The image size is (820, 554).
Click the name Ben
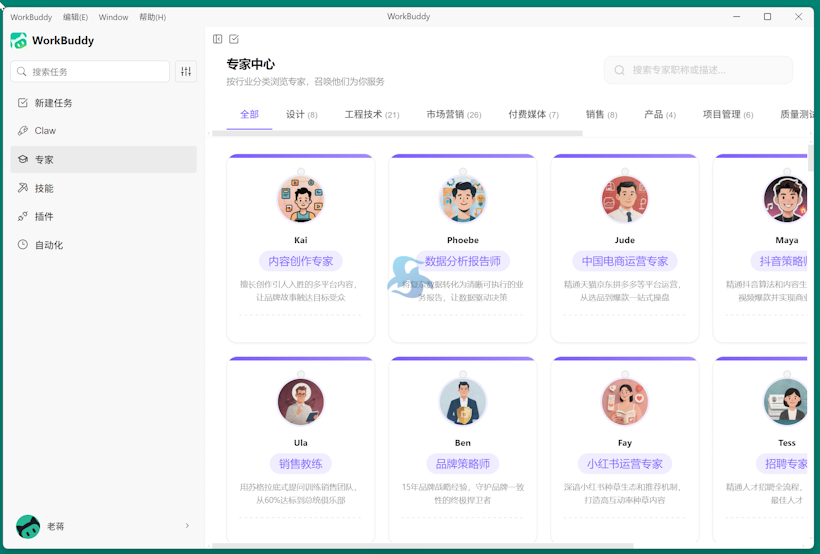point(463,443)
